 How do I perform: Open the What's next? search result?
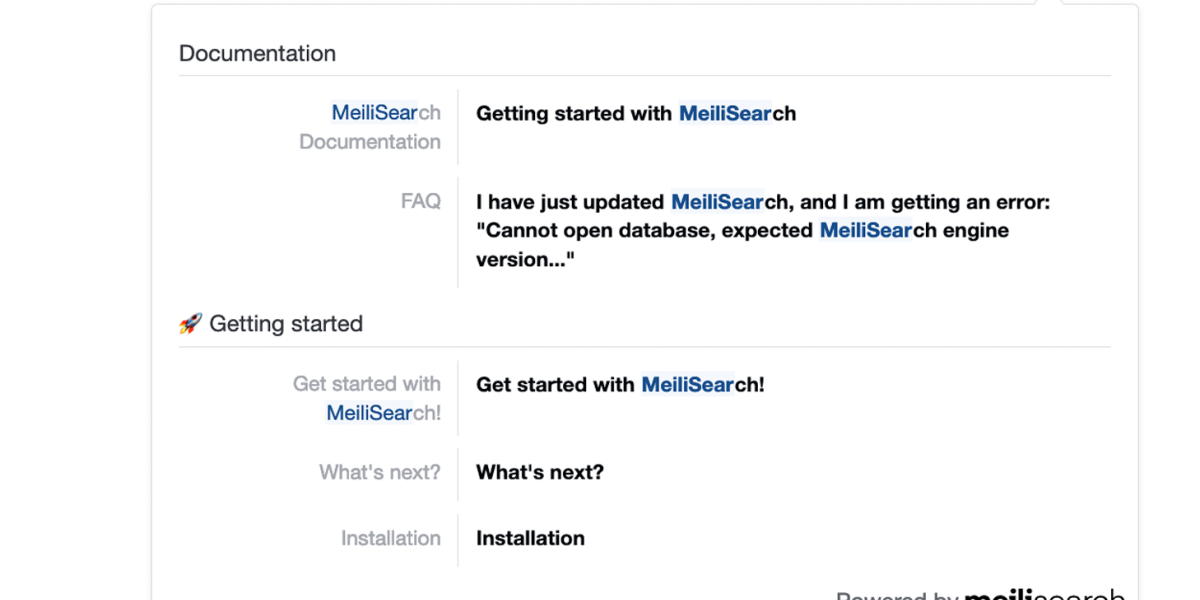pyautogui.click(x=540, y=472)
